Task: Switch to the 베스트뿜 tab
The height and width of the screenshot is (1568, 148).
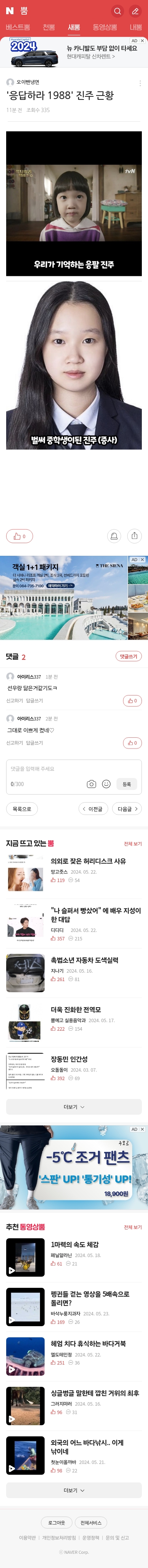Action: [18, 27]
